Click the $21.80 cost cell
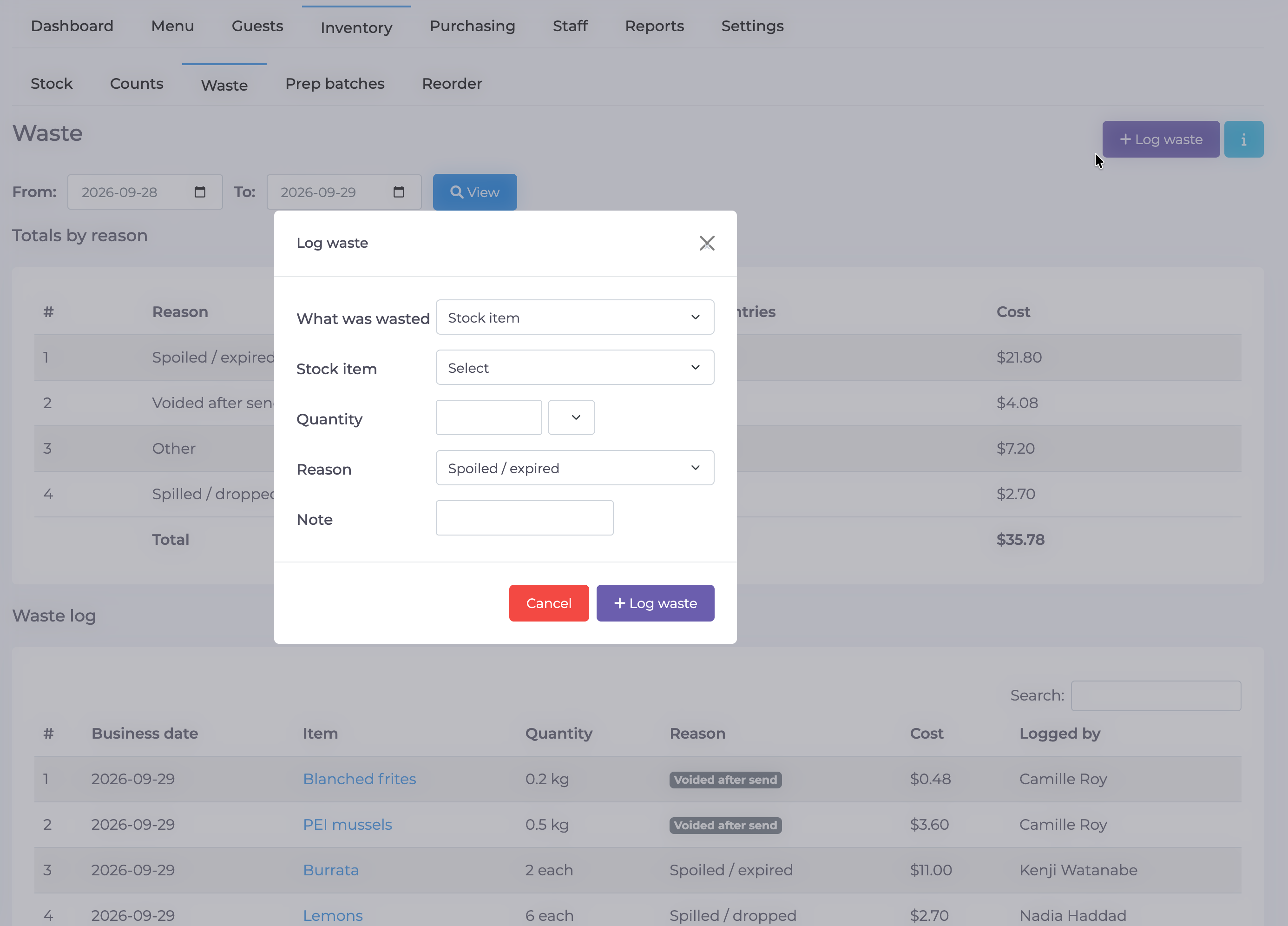This screenshot has width=1288, height=926. [1019, 357]
